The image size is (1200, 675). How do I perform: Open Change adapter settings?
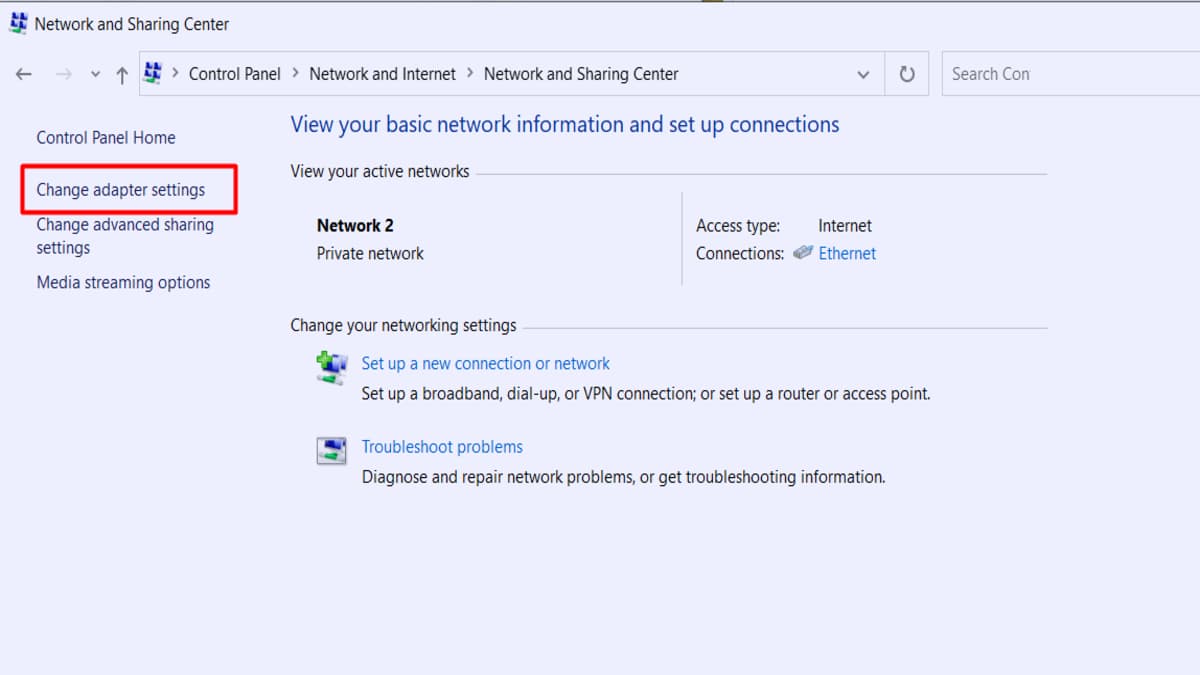121,190
